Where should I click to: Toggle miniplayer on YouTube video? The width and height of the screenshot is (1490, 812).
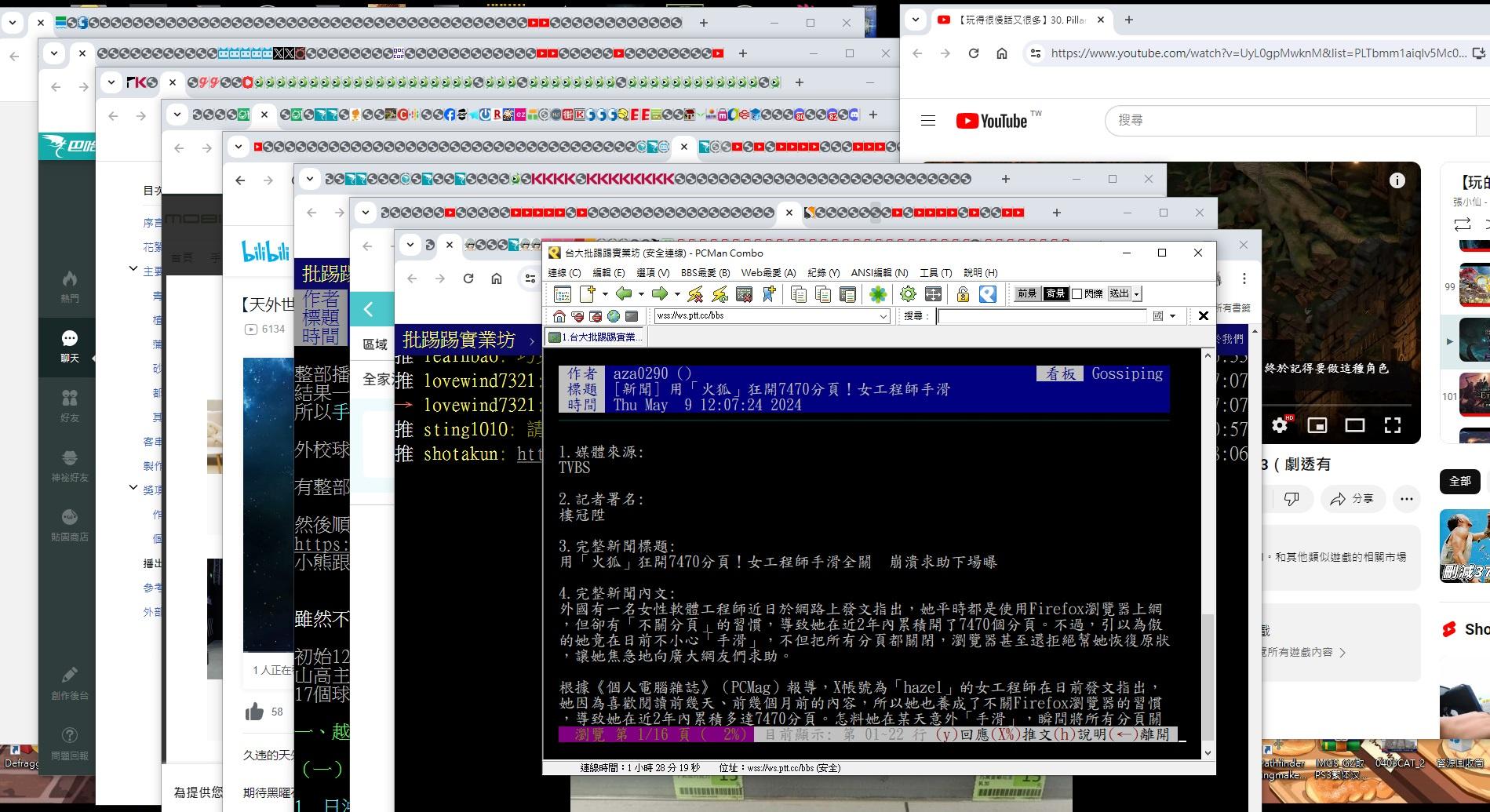[1317, 425]
